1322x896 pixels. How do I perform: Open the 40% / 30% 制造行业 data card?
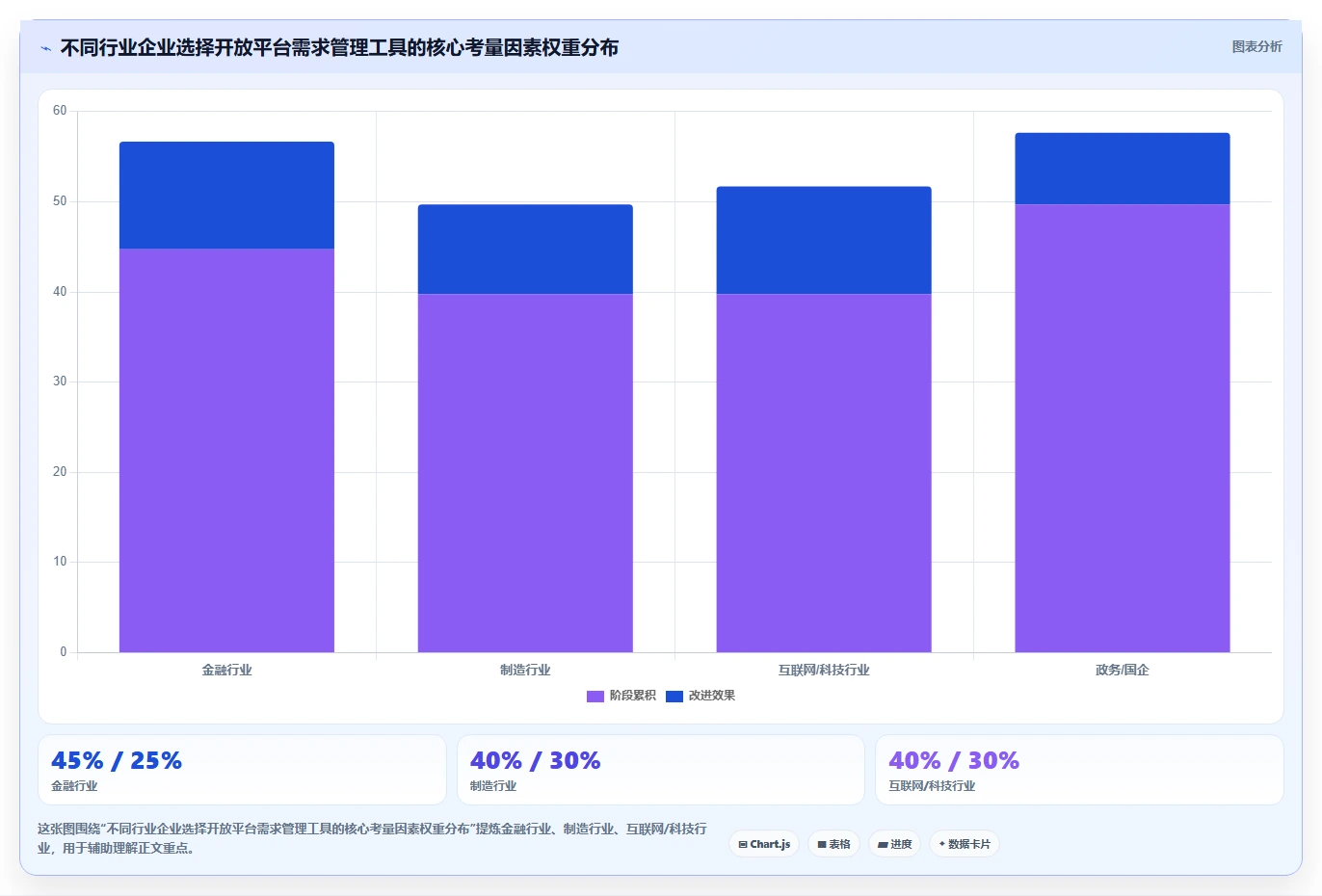pyautogui.click(x=660, y=770)
